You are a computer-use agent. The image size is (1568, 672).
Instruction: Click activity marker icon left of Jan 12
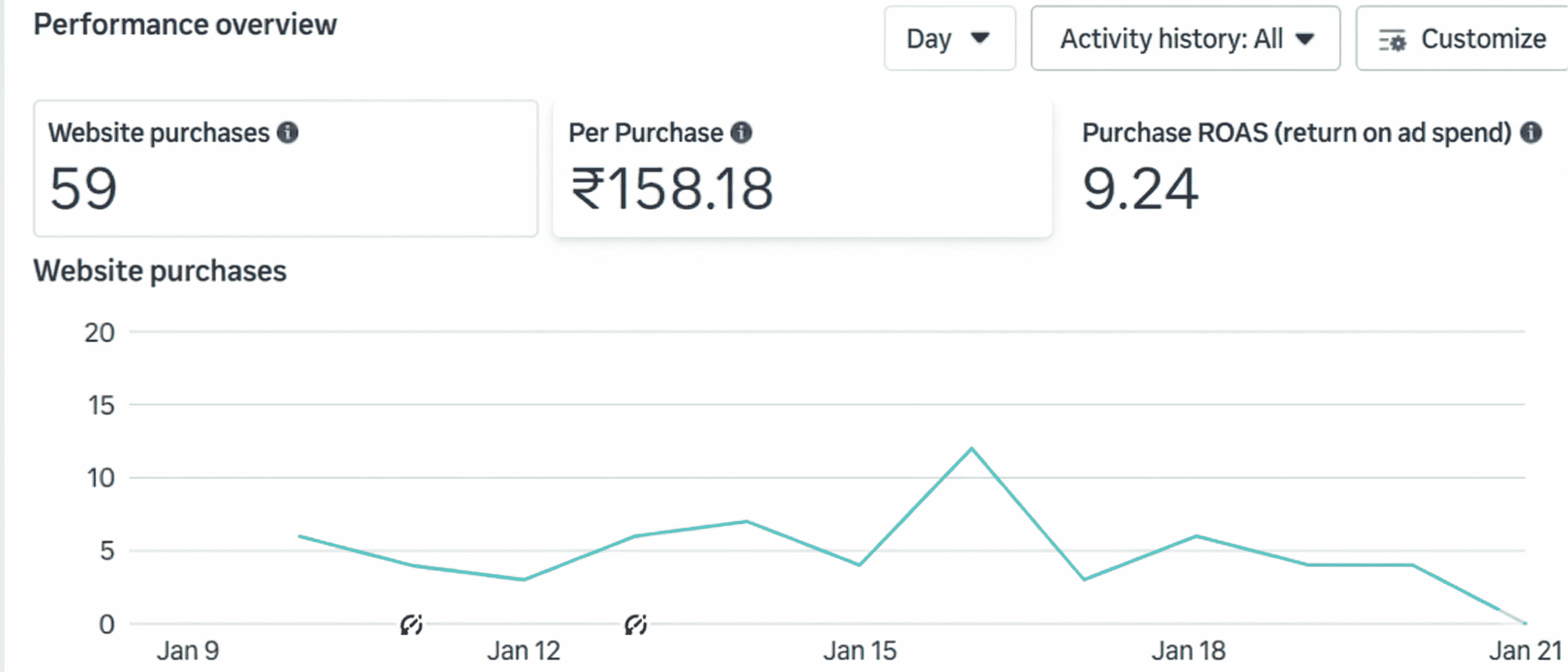tap(411, 624)
